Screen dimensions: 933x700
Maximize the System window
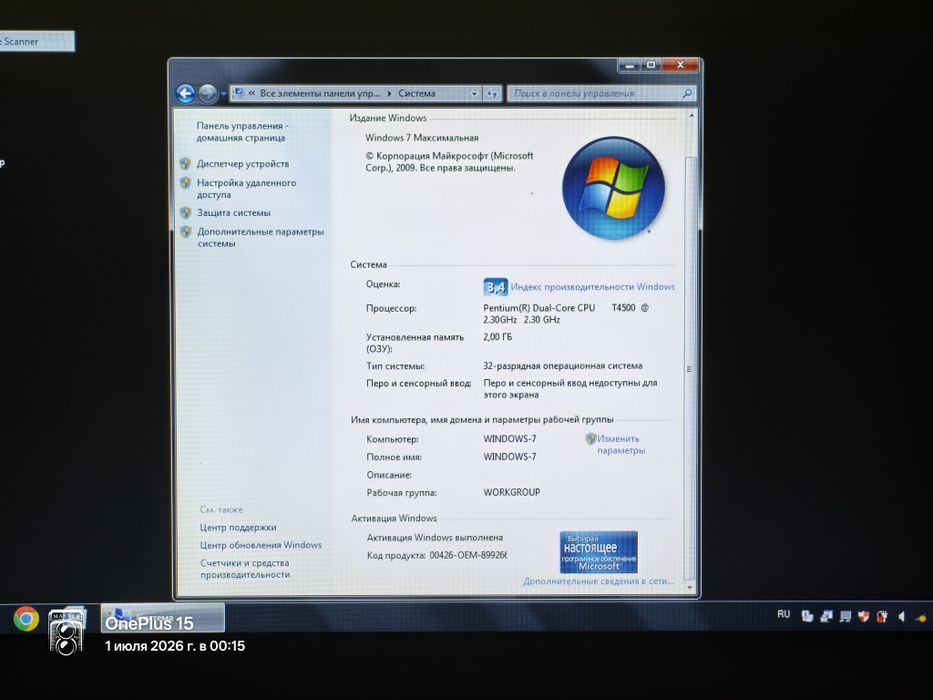click(651, 65)
